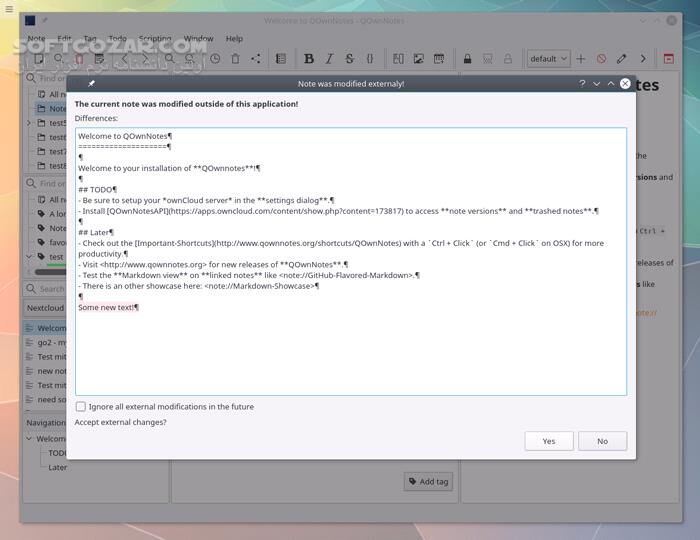
Task: Close the modified externally dialog
Action: click(625, 83)
